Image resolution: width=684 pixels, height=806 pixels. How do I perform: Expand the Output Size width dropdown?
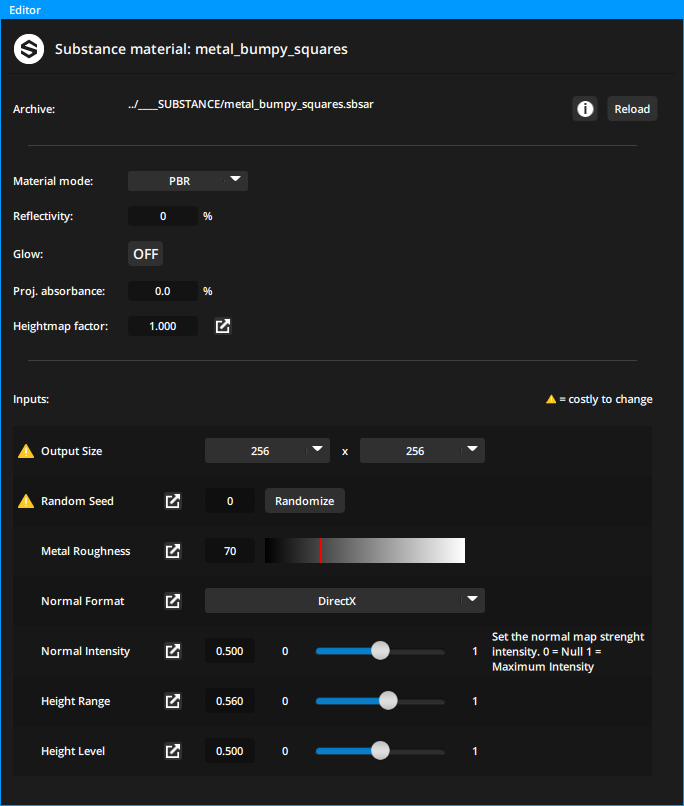coord(267,451)
